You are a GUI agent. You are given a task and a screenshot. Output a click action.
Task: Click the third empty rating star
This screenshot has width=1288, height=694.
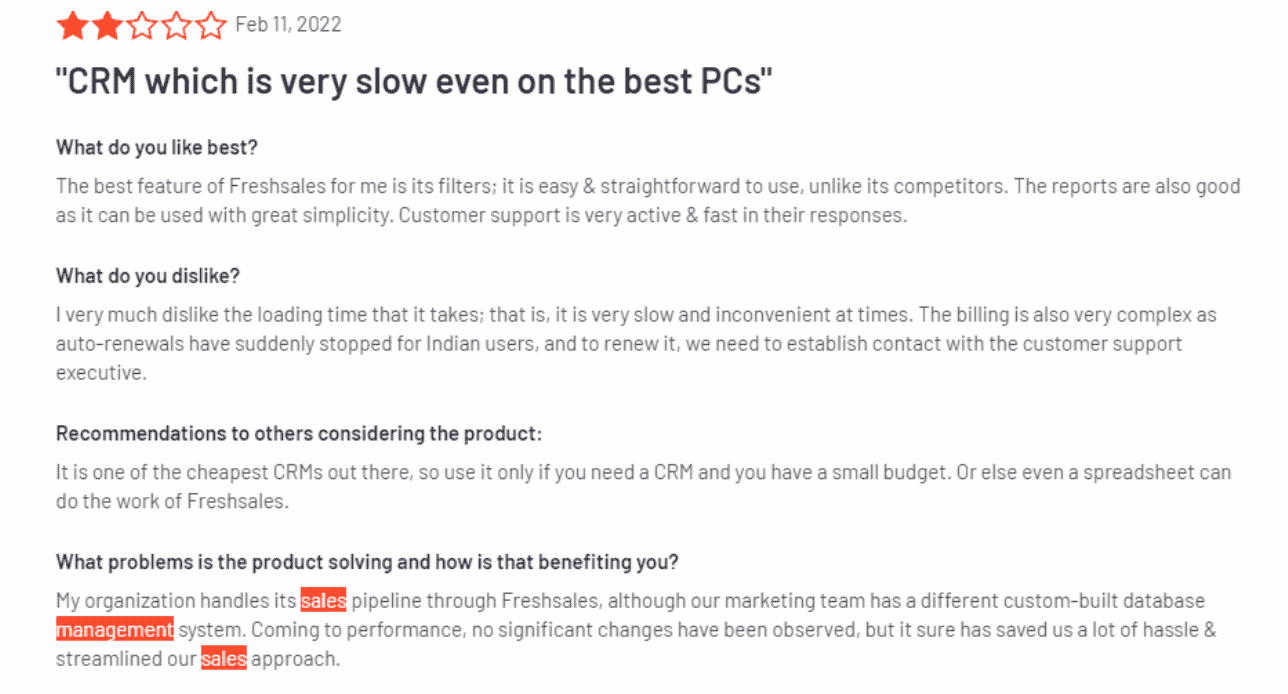(x=142, y=25)
